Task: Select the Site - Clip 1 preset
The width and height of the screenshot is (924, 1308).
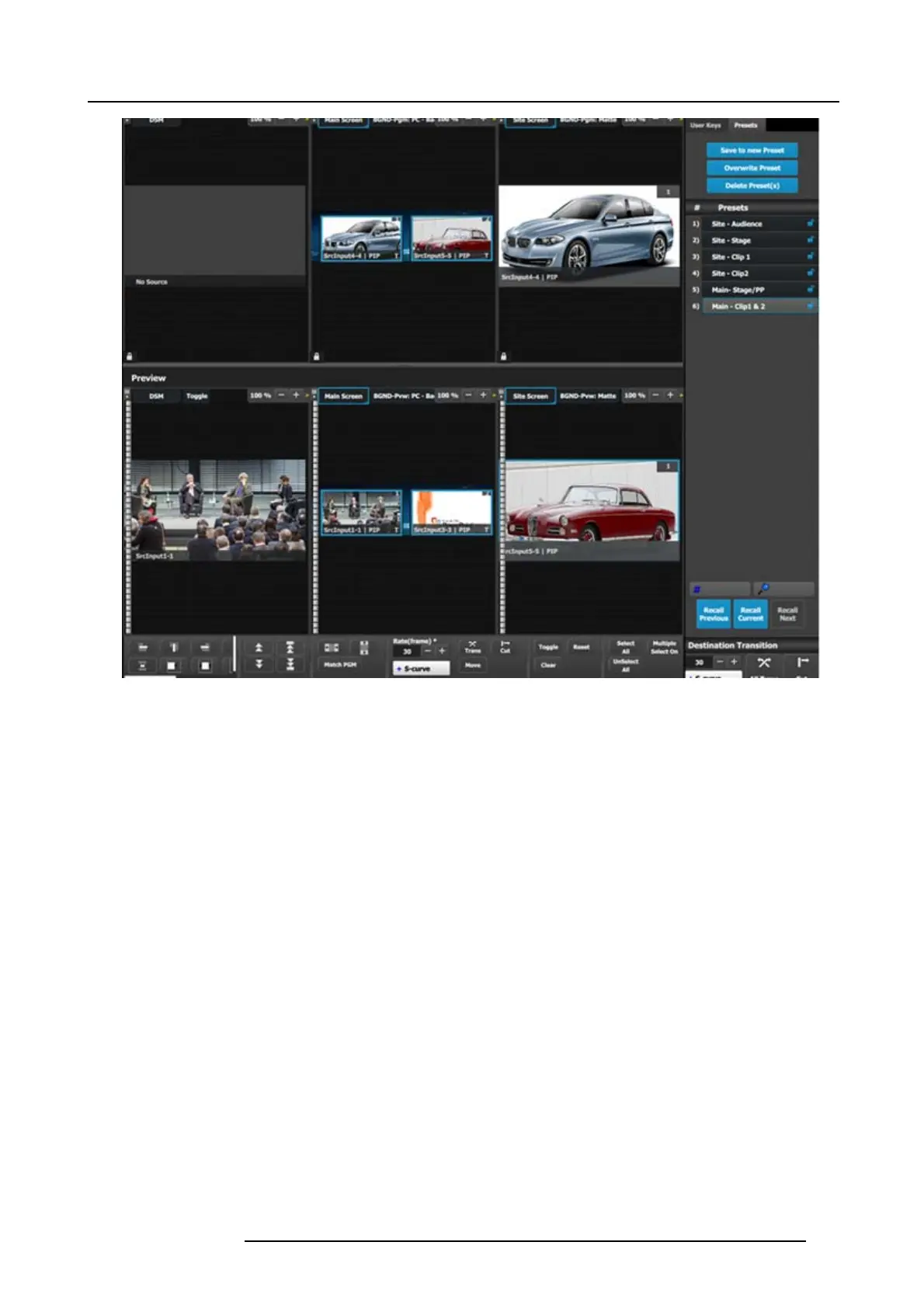Action: 759,256
